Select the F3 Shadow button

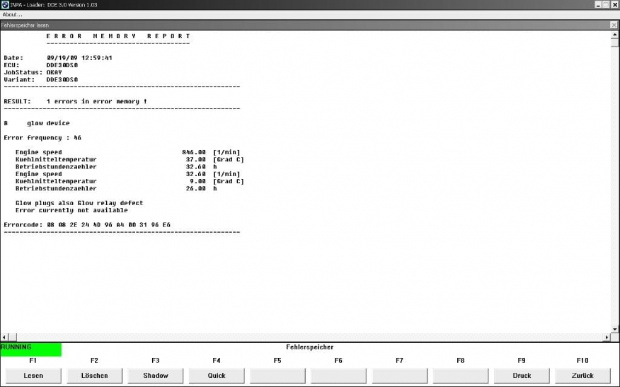tap(155, 376)
